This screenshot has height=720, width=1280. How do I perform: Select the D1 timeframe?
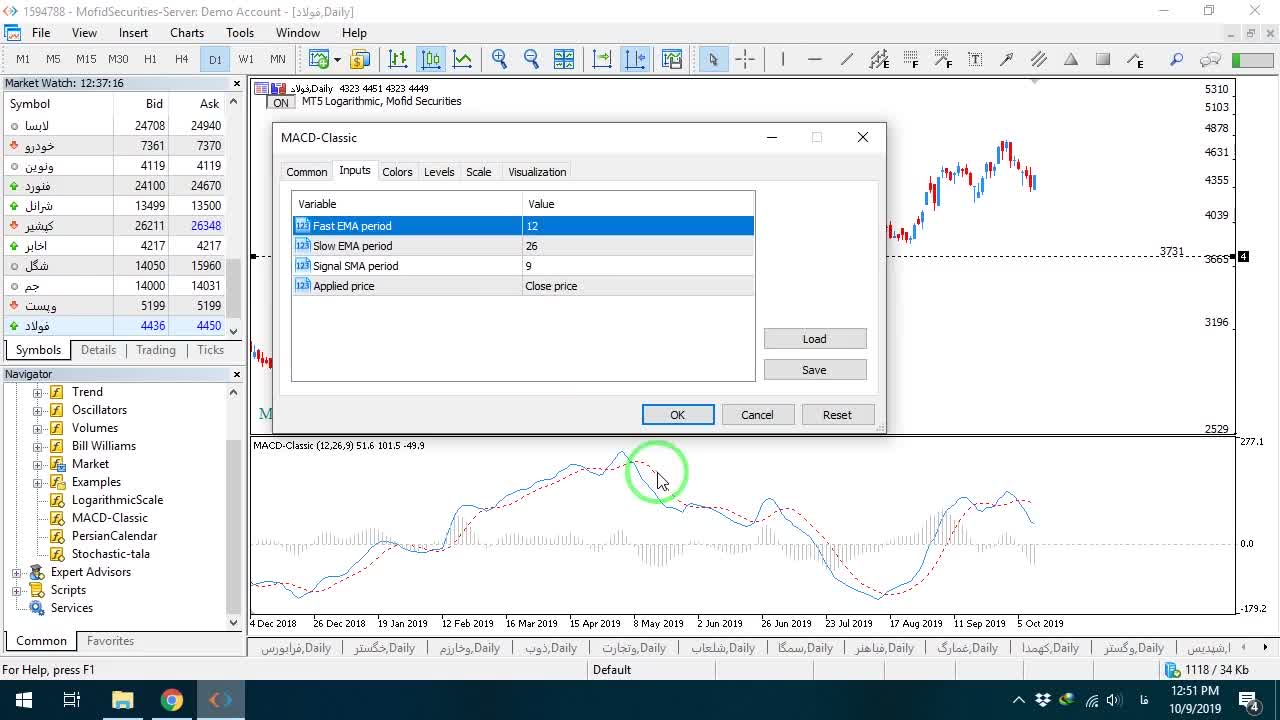(215, 59)
